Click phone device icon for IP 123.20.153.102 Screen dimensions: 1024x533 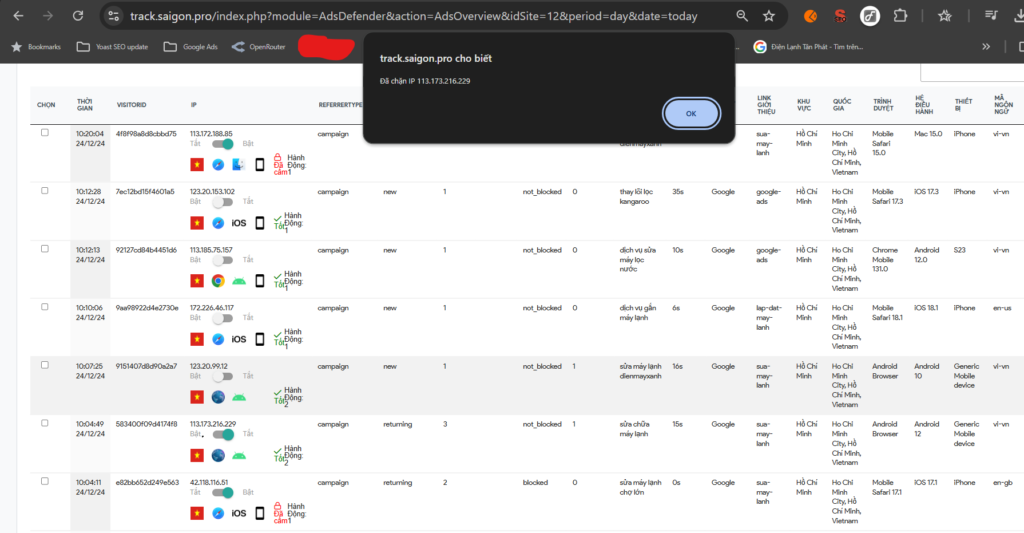pyautogui.click(x=260, y=223)
